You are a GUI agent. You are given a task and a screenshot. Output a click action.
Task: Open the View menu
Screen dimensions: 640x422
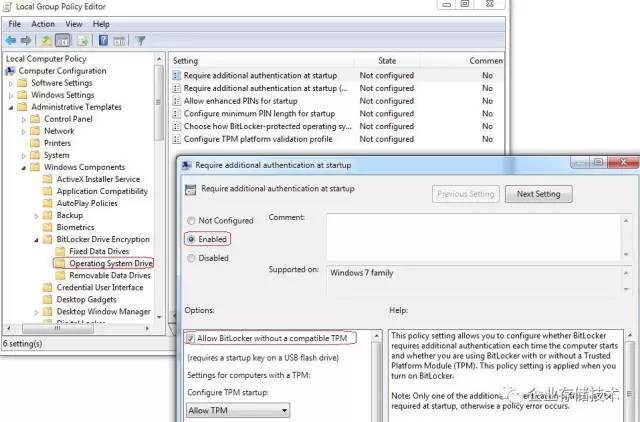click(x=73, y=24)
